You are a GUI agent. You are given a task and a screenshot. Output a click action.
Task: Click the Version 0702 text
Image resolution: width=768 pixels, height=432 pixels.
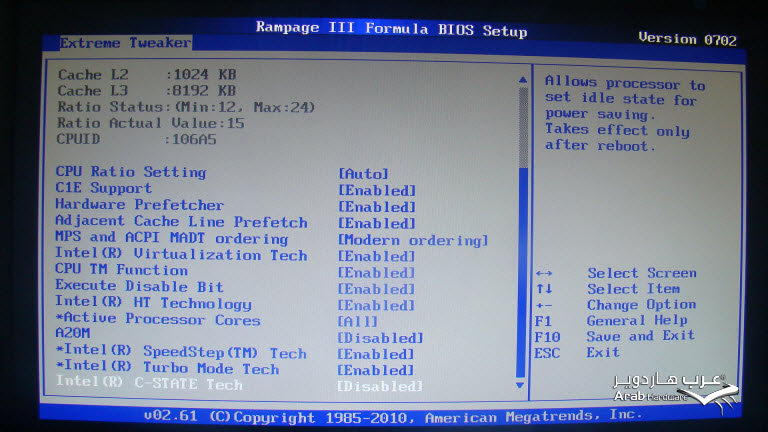click(688, 39)
